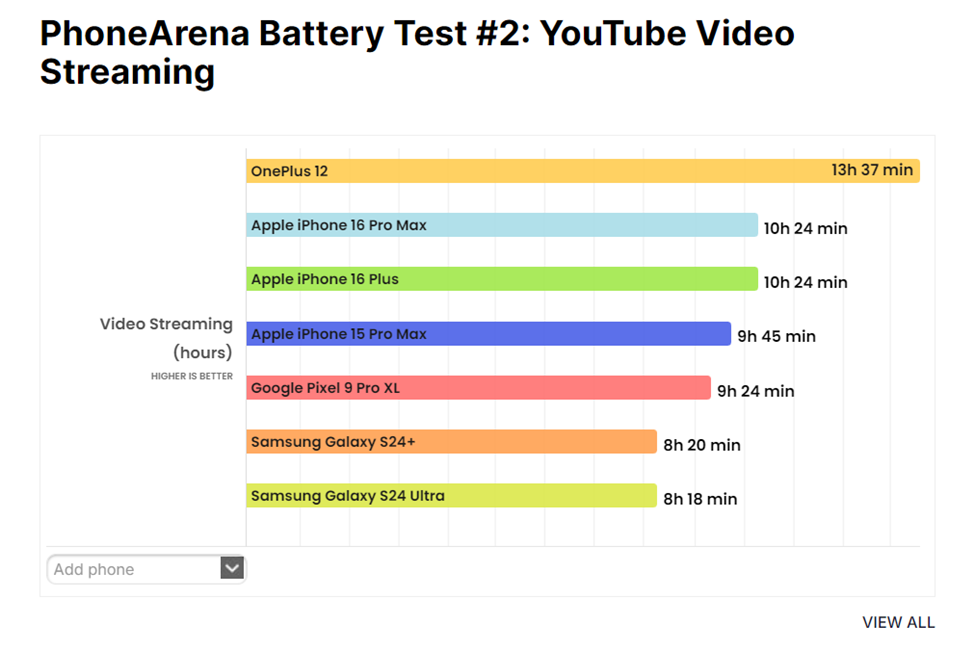Select the Apple iPhone 16 Plus green bar
Screen dimensions: 975x650
point(501,279)
